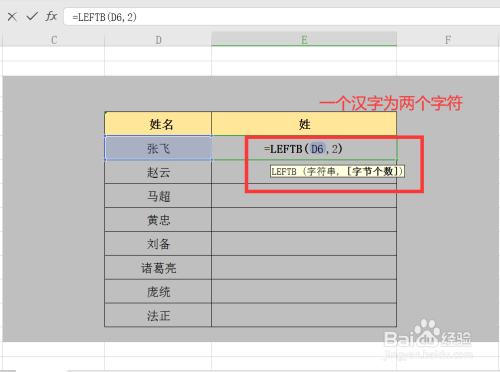
Task: Select the empty 姓 cell beside 庞统
Action: pyautogui.click(x=304, y=292)
